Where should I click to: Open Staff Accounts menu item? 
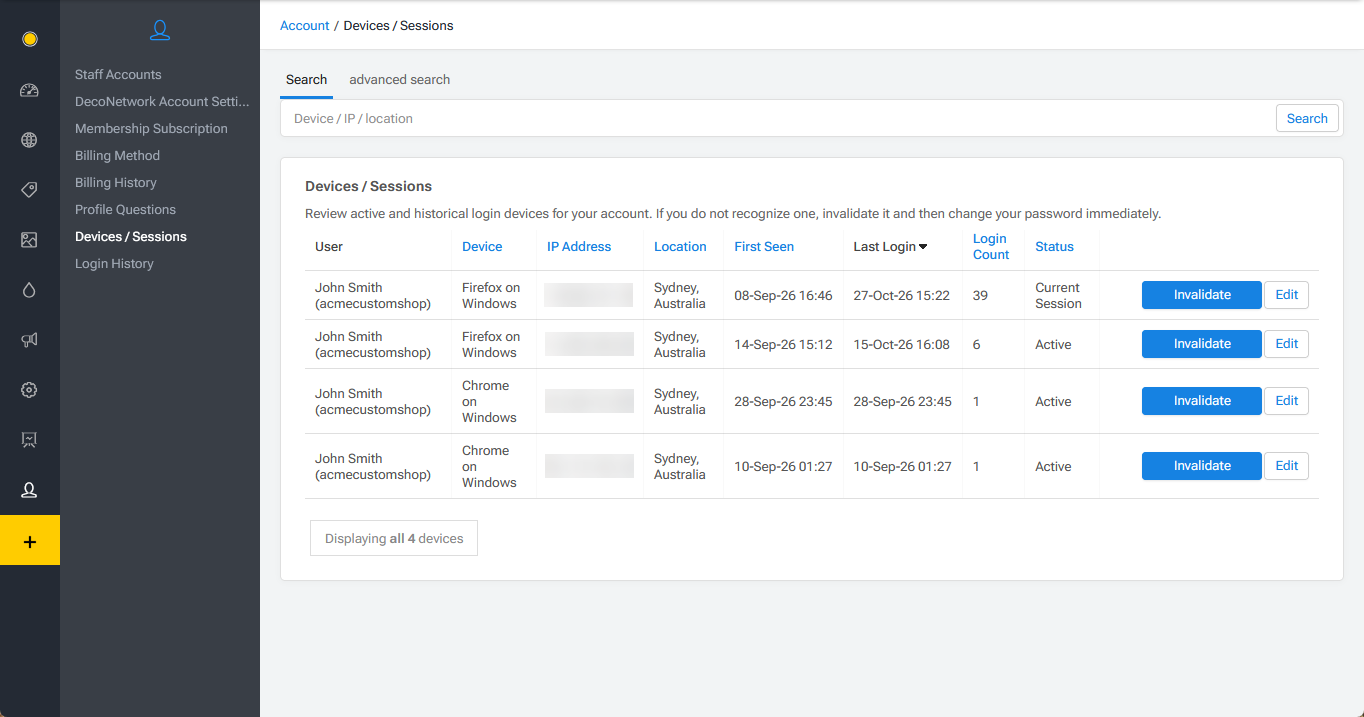point(118,75)
